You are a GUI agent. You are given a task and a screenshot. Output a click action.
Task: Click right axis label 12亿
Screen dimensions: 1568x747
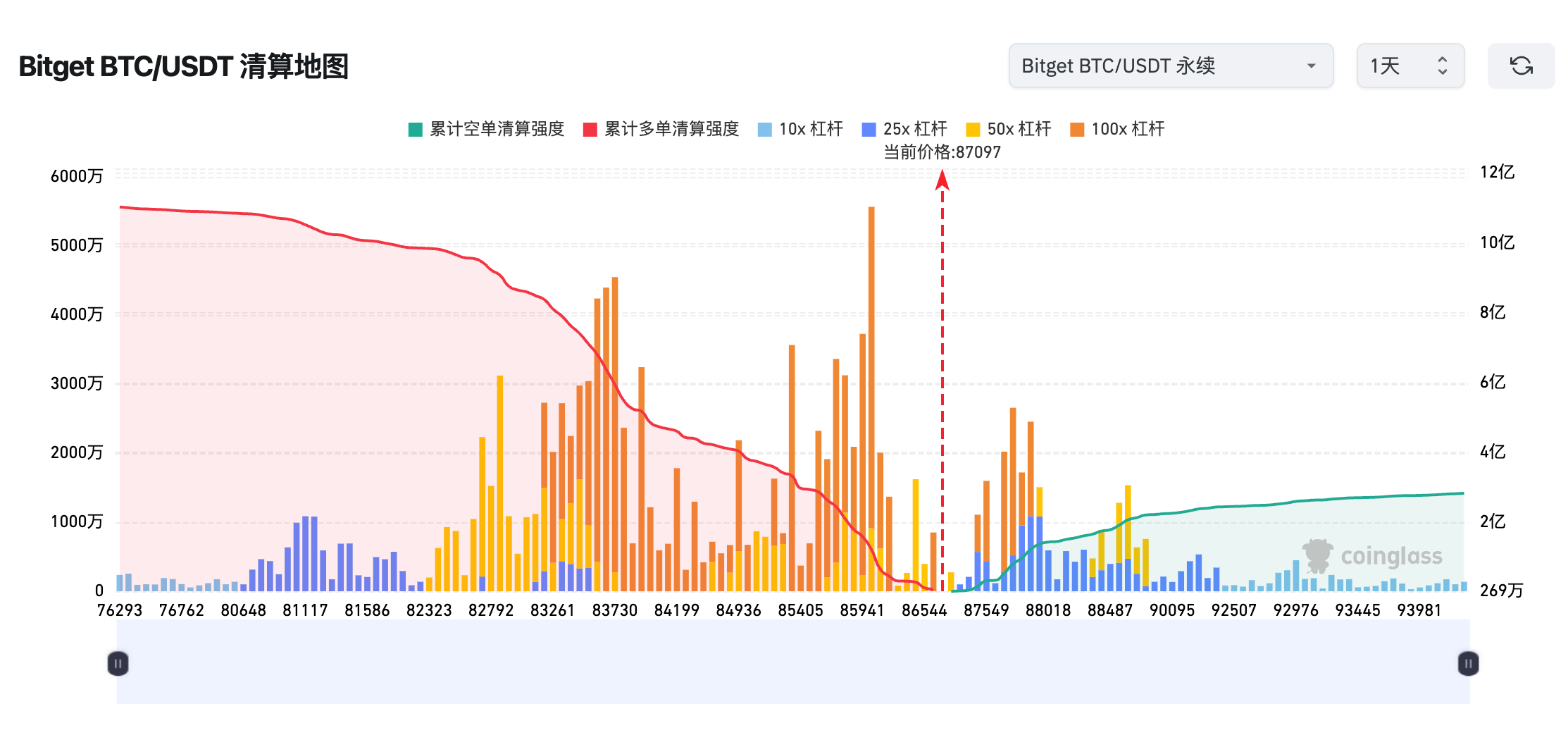pos(1497,172)
